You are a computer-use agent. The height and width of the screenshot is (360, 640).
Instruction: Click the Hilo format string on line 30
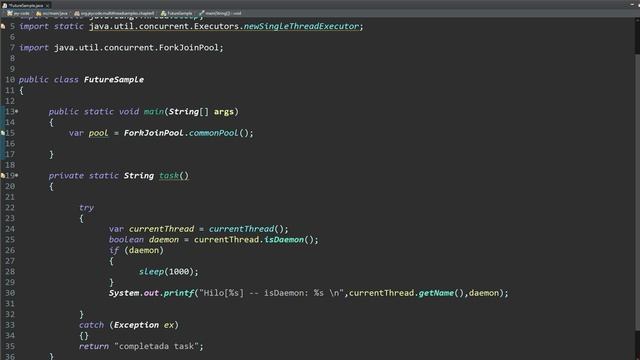pos(271,293)
